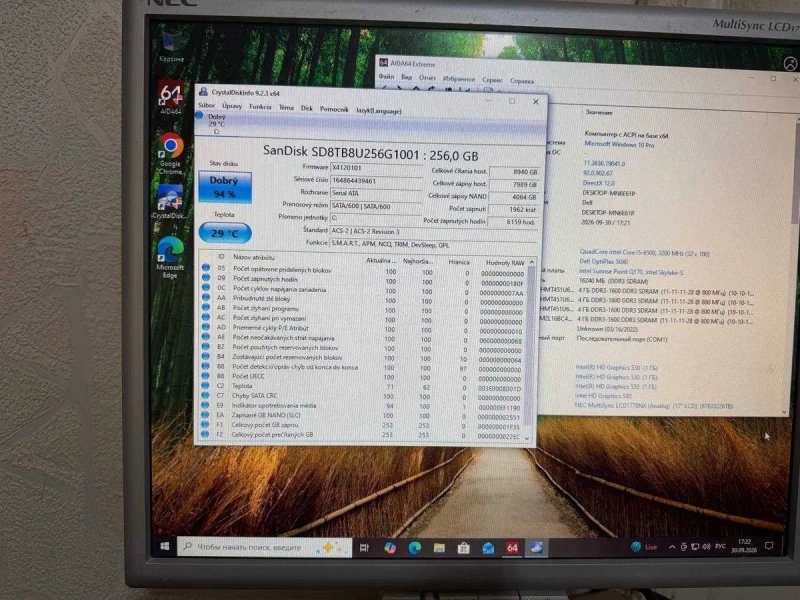
Task: Open the Mail app from the taskbar
Action: tap(488, 548)
